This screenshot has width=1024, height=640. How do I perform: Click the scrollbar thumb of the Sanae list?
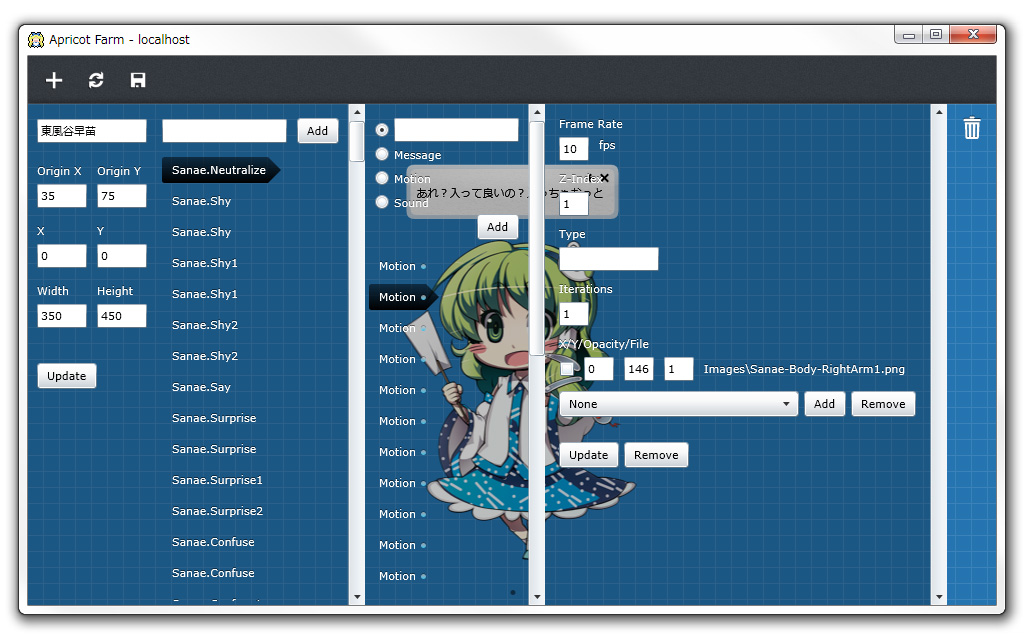357,141
